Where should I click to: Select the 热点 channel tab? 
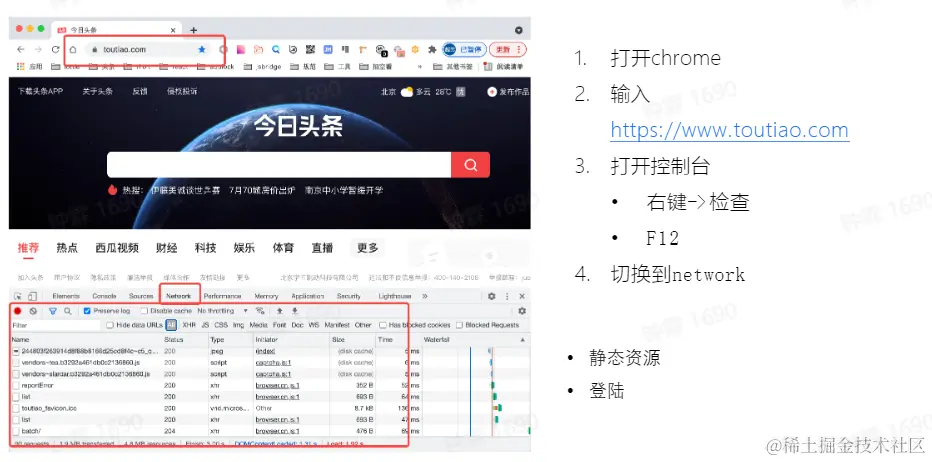pyautogui.click(x=67, y=248)
